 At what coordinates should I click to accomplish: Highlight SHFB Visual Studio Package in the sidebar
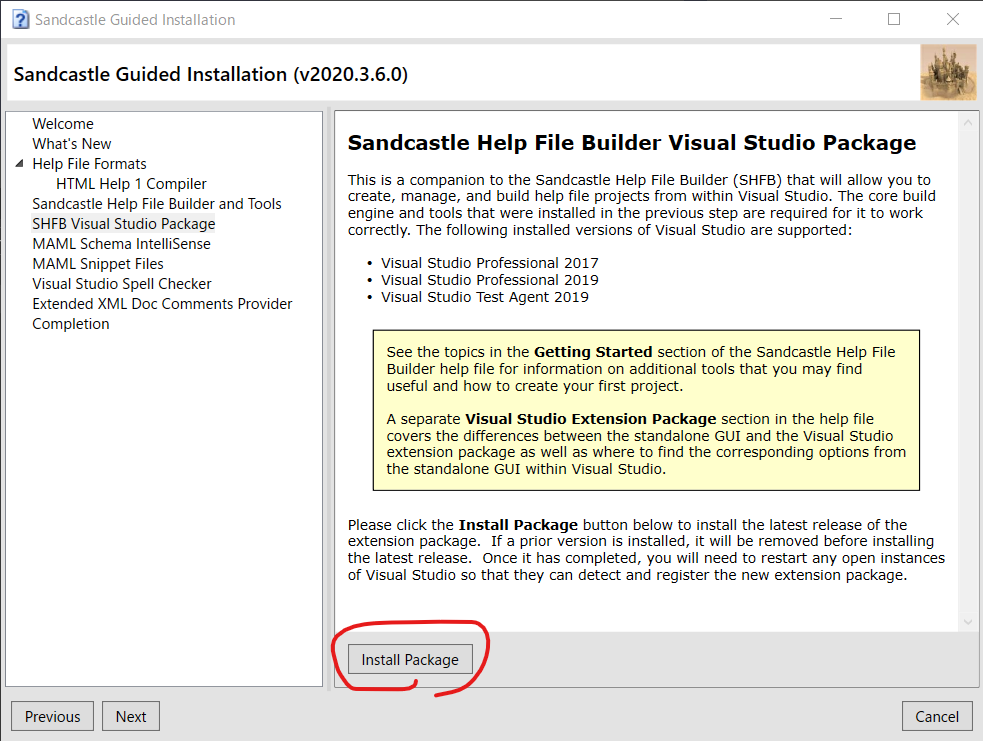click(123, 223)
